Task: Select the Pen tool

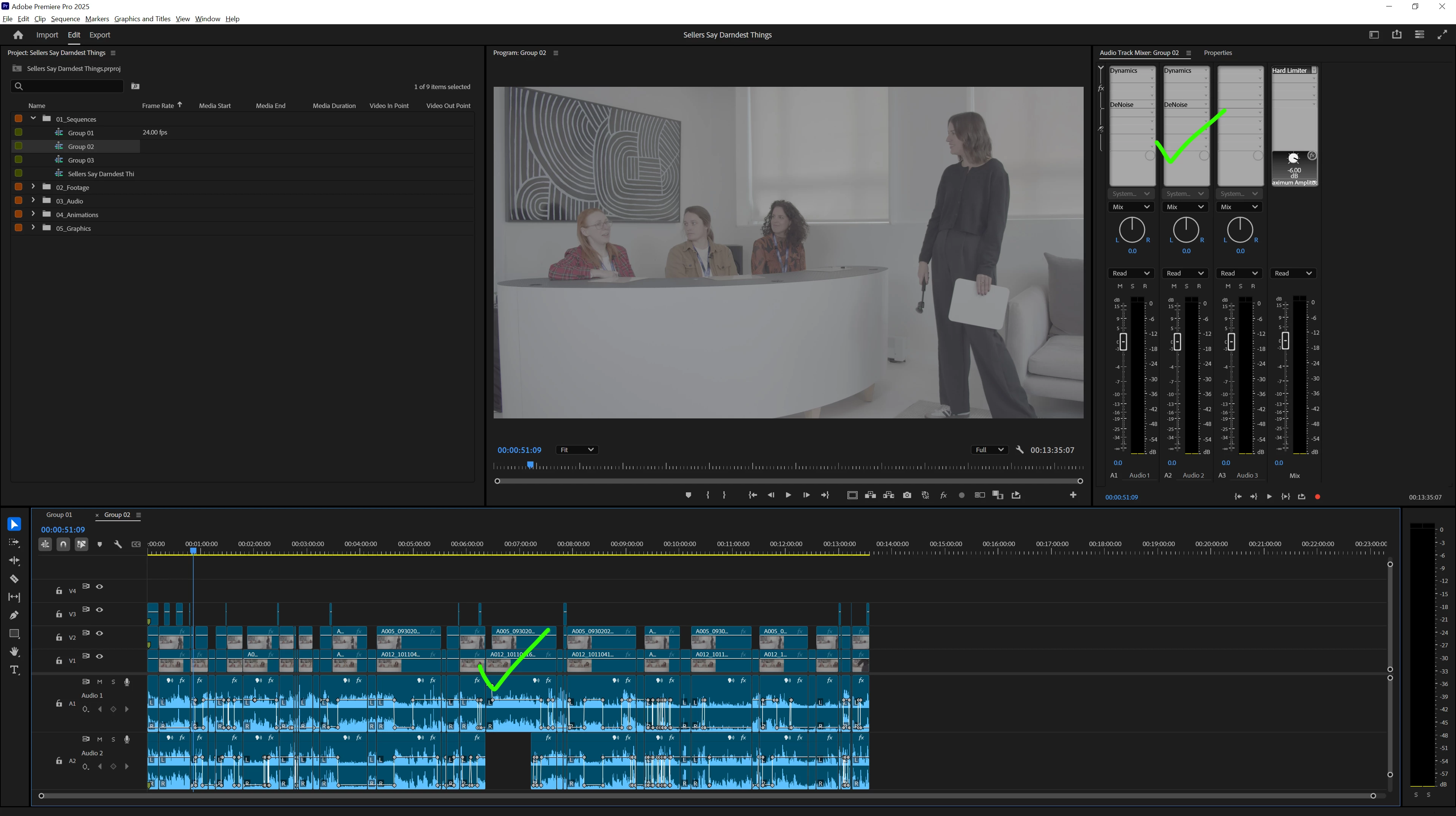Action: 14,615
